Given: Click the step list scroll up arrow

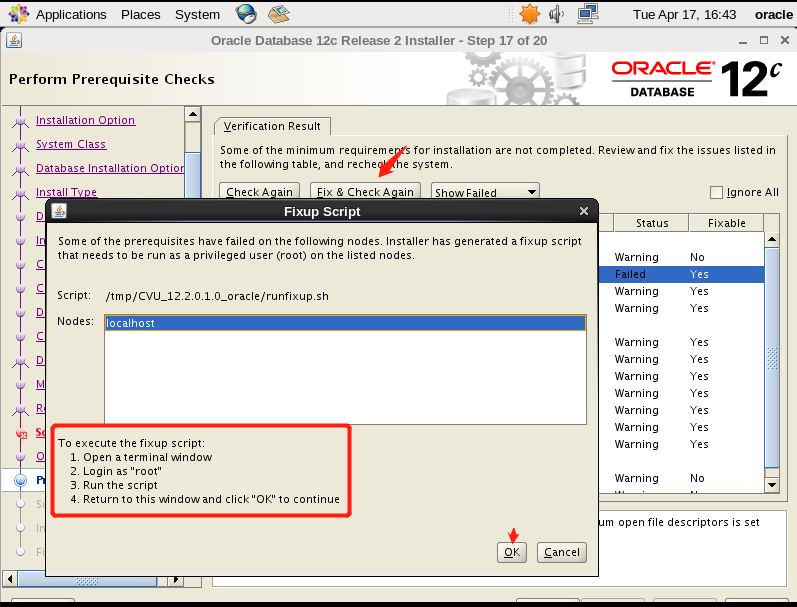Looking at the screenshot, I should [193, 114].
